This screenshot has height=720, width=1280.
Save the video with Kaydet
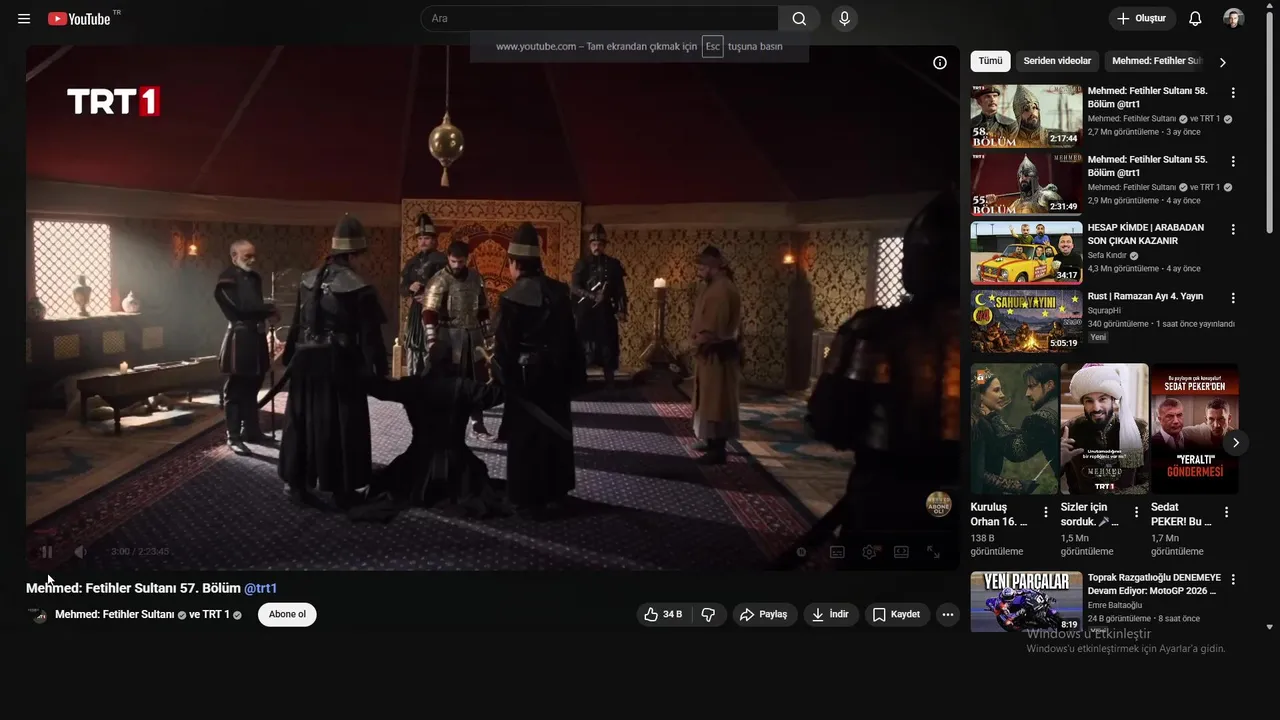[x=897, y=615]
